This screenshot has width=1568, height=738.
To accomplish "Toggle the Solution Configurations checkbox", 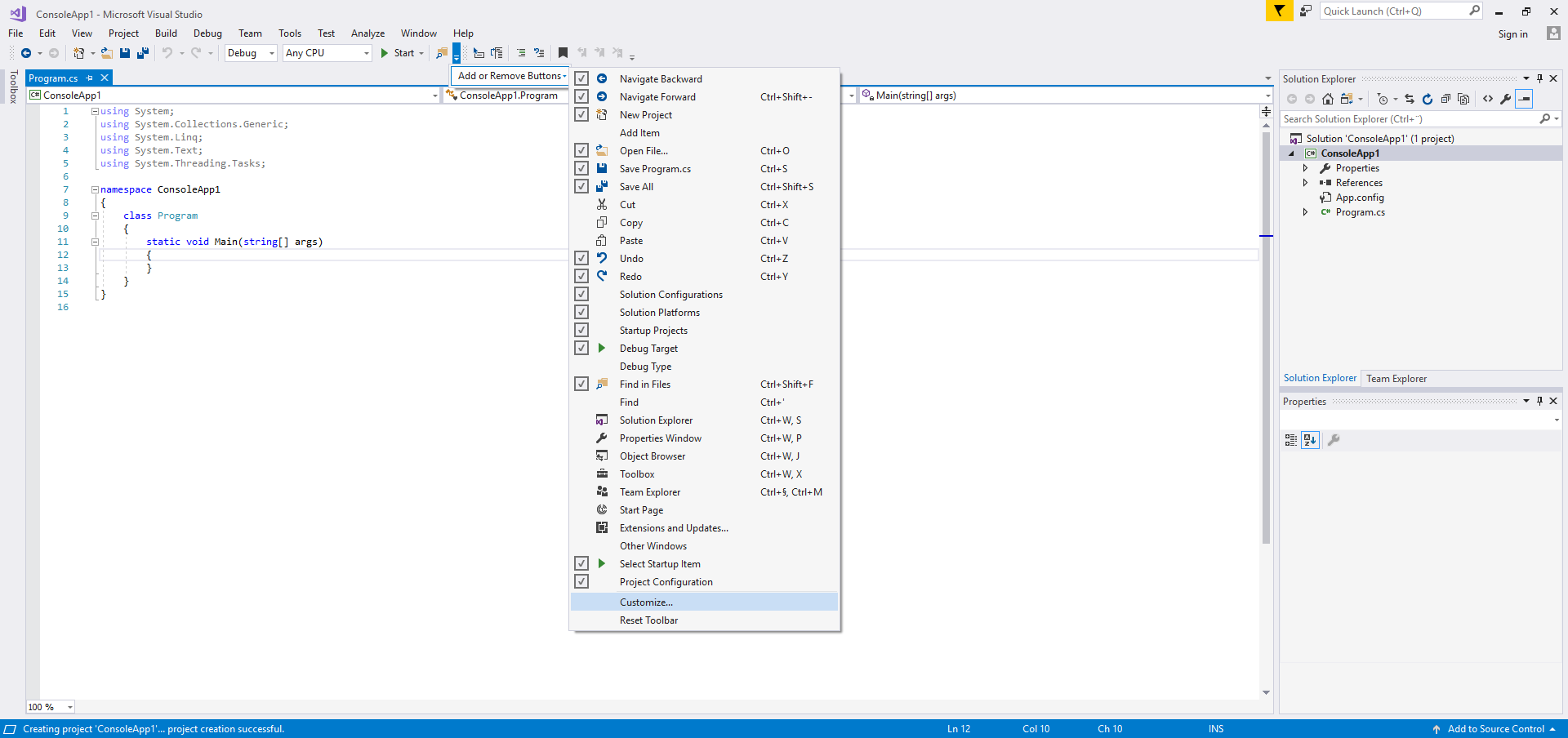I will point(581,294).
